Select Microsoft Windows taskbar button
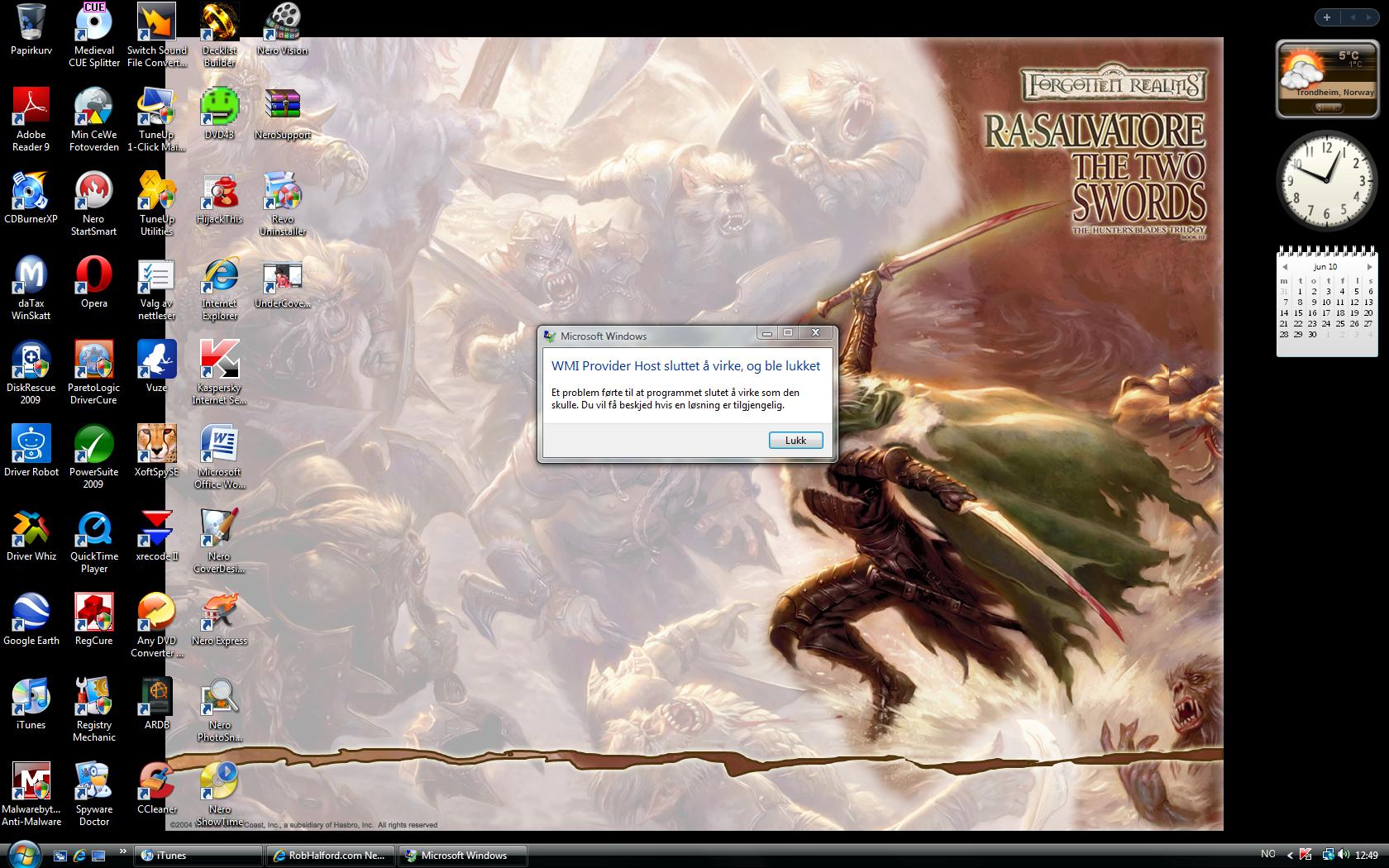Viewport: 1389px width, 868px height. tap(462, 856)
